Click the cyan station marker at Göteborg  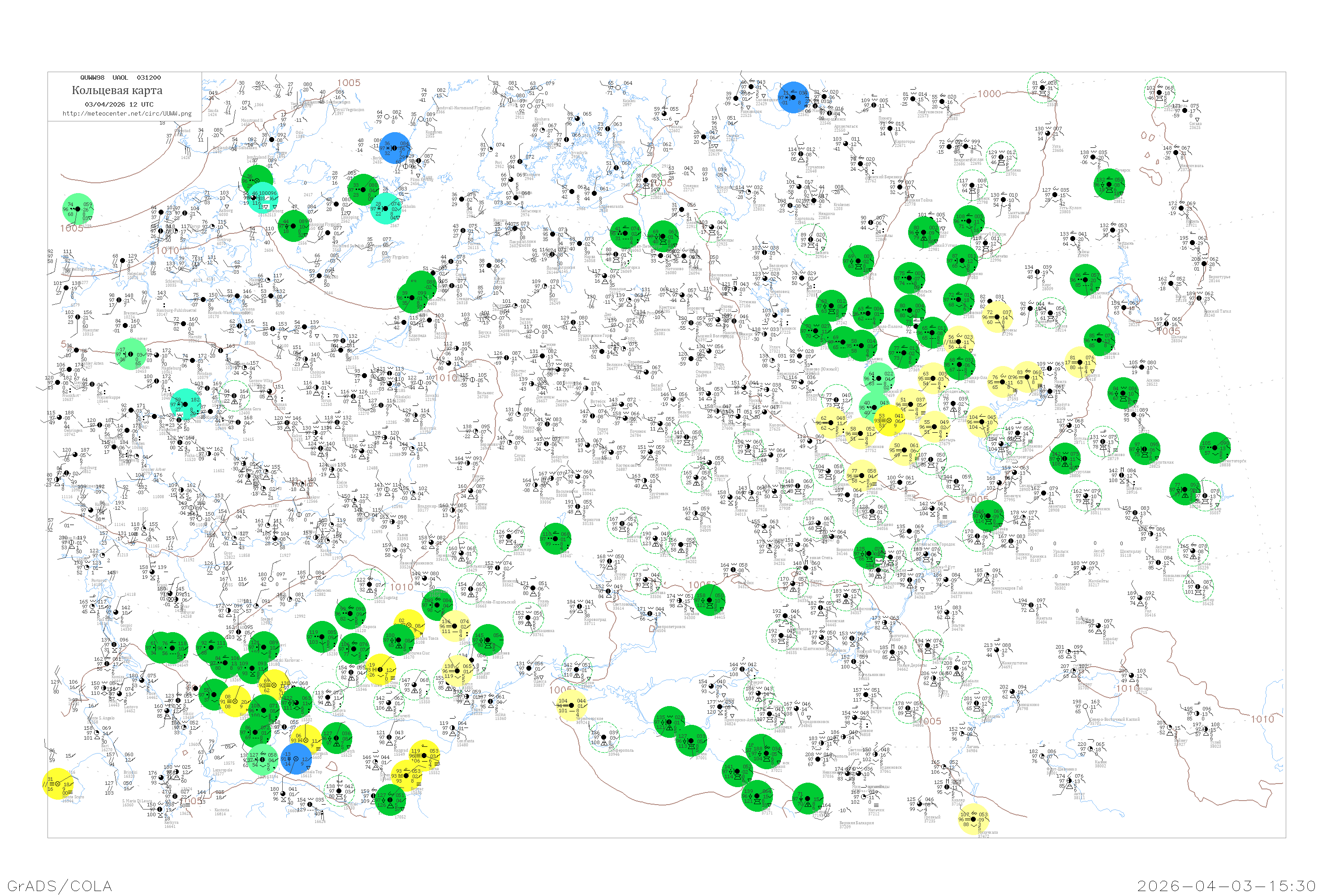(263, 198)
